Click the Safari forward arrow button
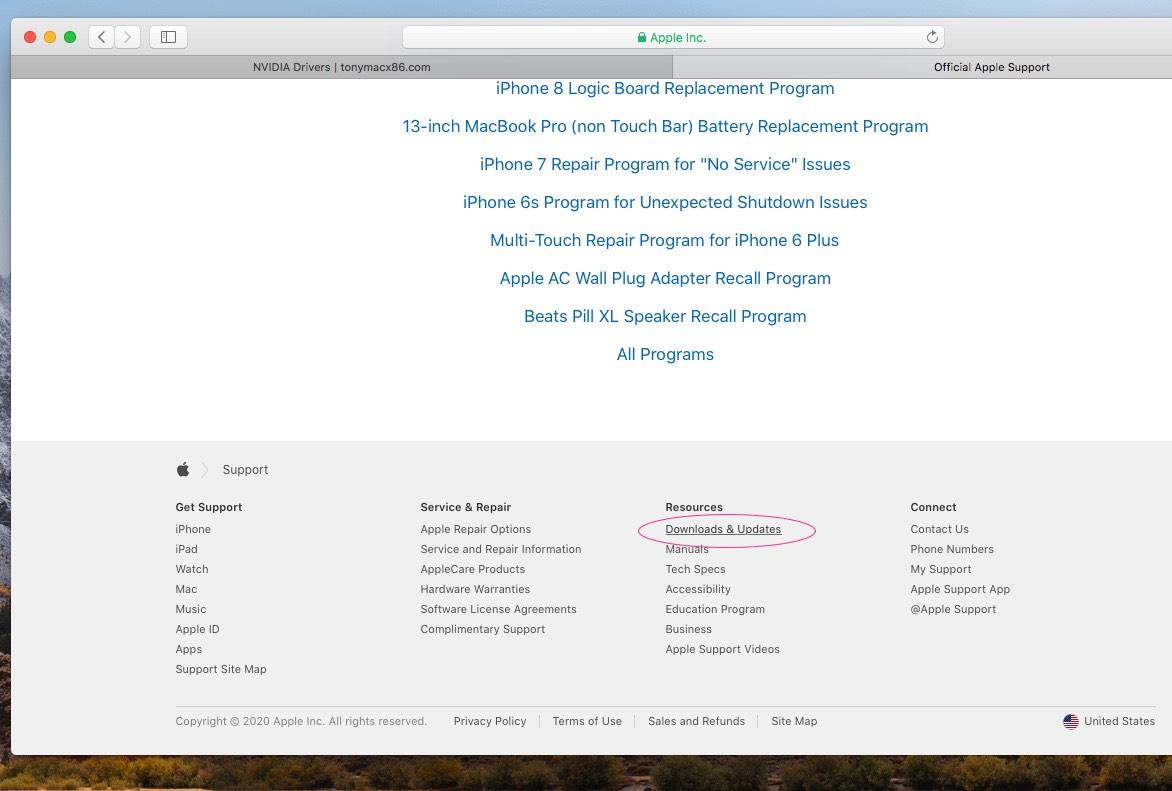The image size is (1172, 791). tap(127, 37)
